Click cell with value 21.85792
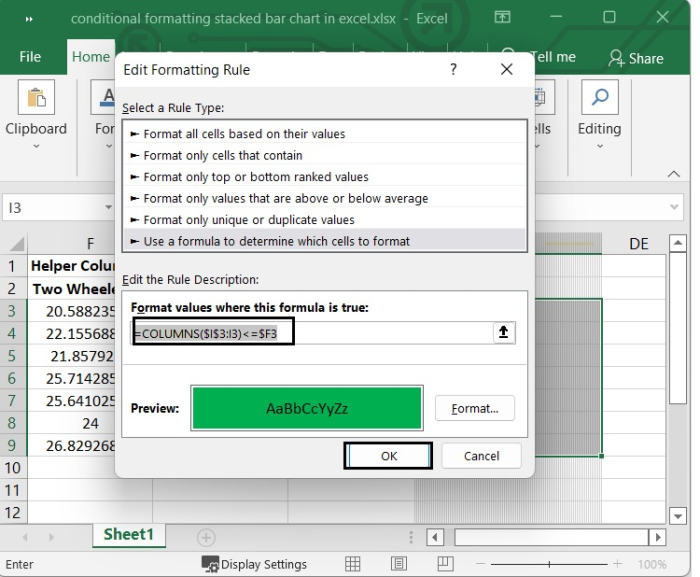 tap(71, 356)
